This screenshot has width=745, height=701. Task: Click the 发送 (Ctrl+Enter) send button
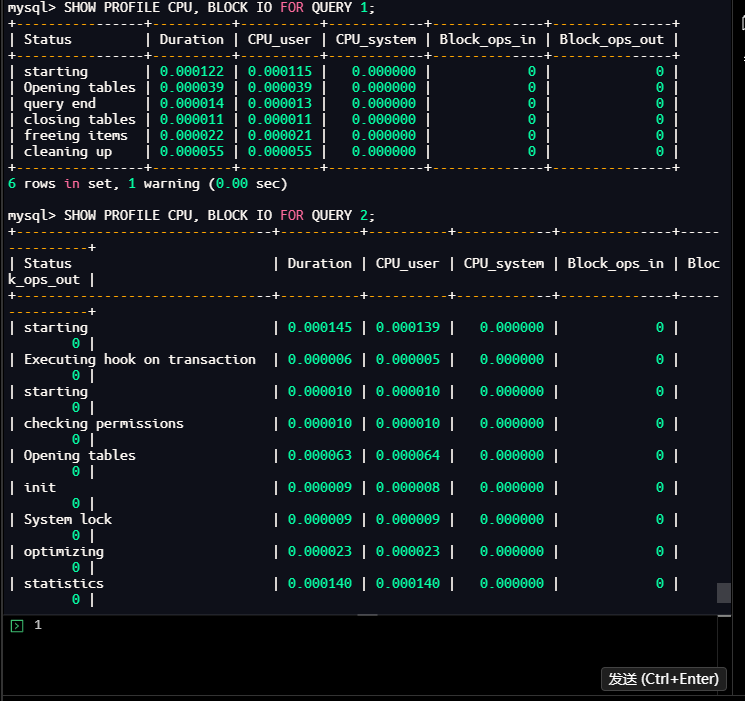[663, 679]
